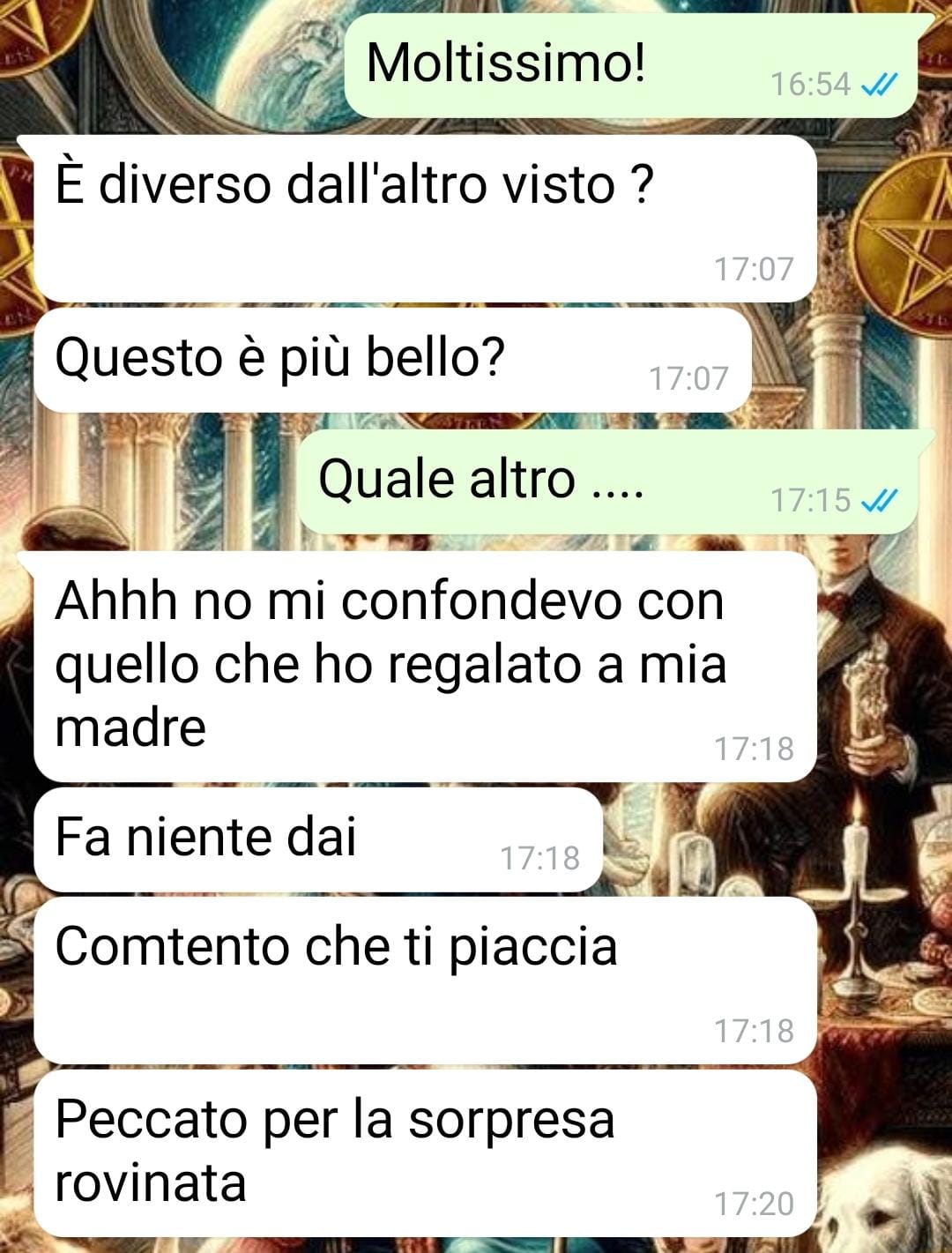The image size is (952, 1253).
Task: Tap the double check mark beside 16:54
Action: 879,85
